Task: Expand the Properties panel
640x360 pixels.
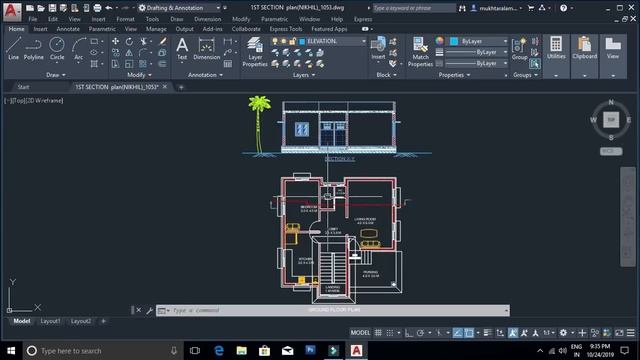Action: tap(454, 75)
